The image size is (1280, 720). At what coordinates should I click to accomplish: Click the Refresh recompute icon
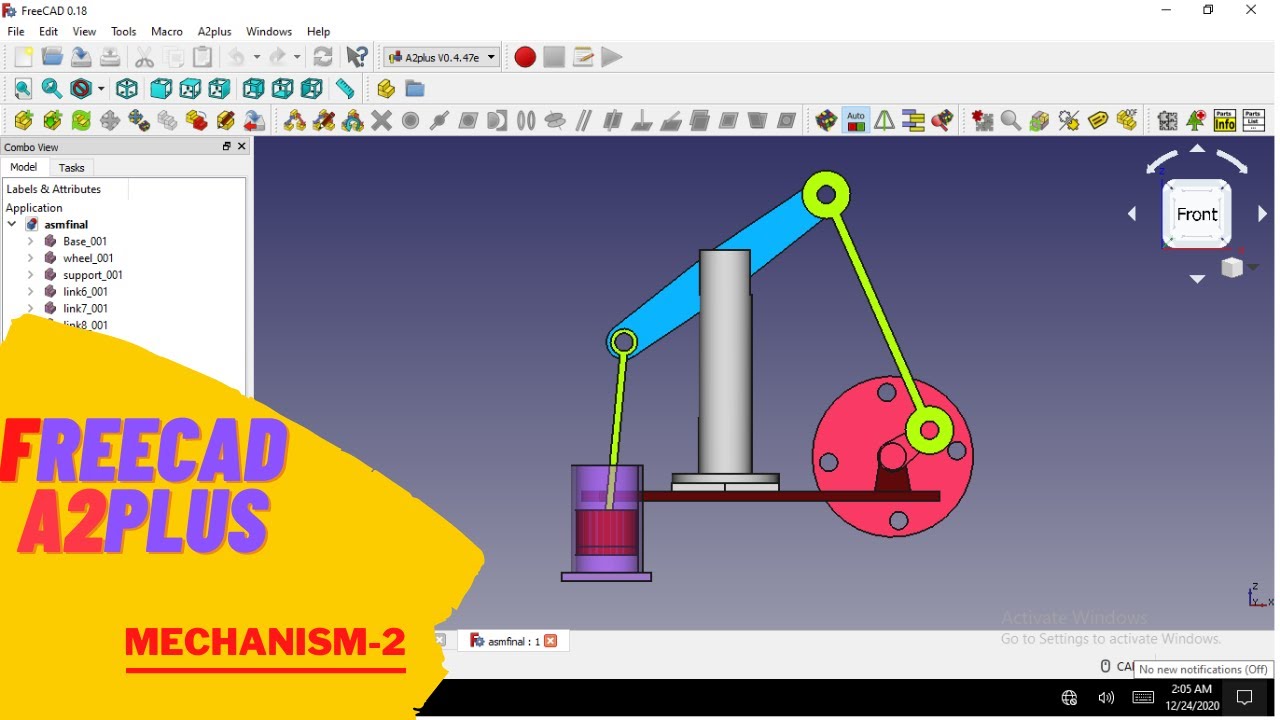[323, 57]
